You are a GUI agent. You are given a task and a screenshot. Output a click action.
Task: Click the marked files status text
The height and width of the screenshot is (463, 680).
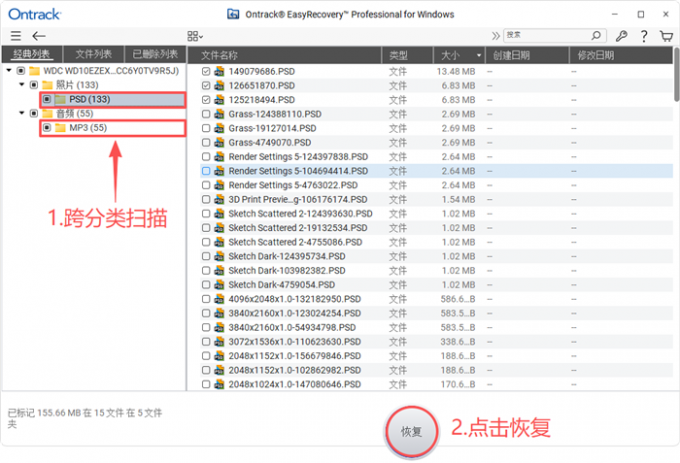[85, 418]
